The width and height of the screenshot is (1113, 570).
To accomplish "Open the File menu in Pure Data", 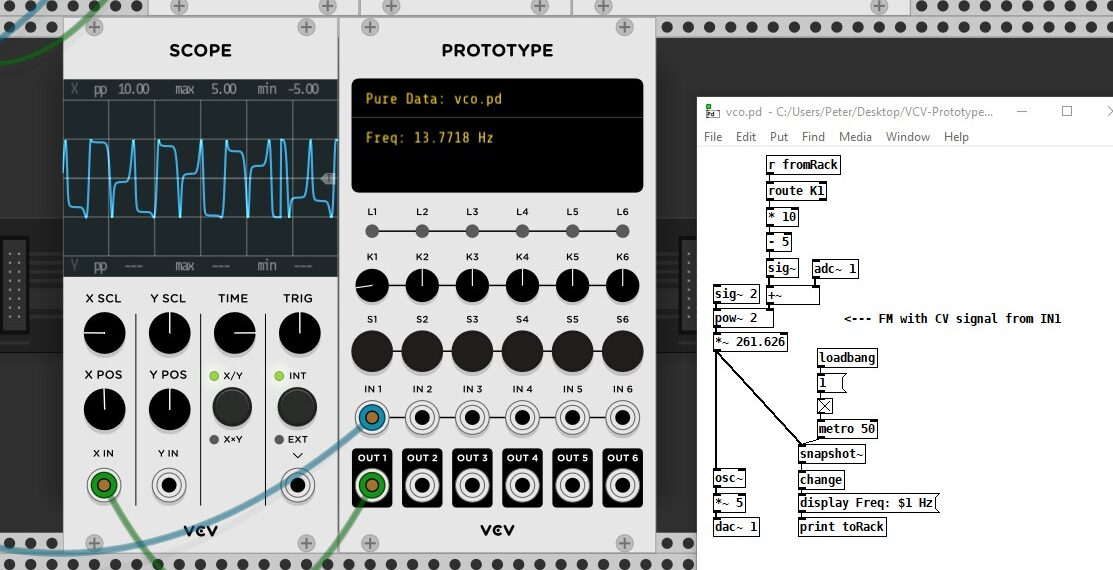I will tap(713, 137).
